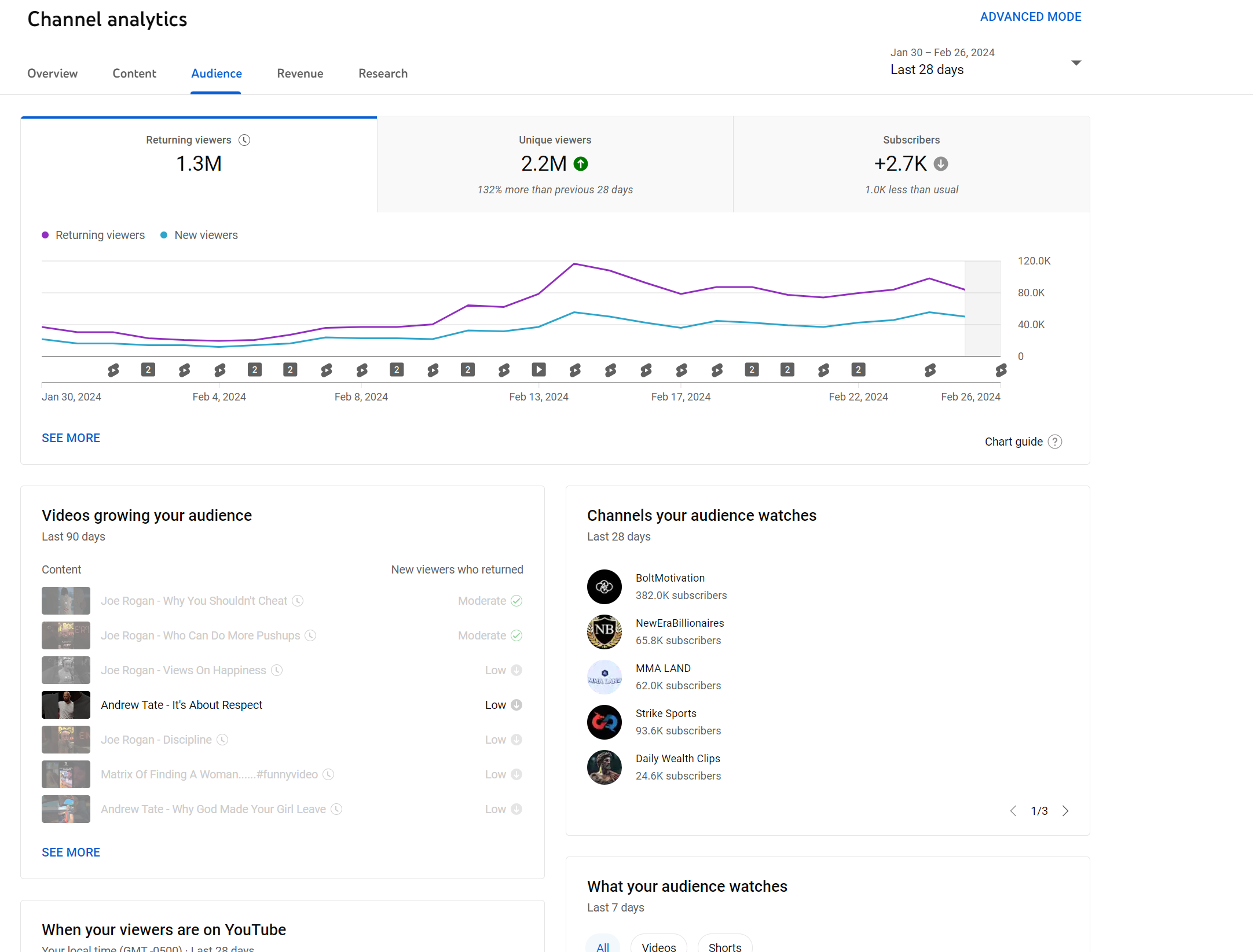Viewport: 1253px width, 952px height.
Task: Switch to the Content tab
Action: 134,73
